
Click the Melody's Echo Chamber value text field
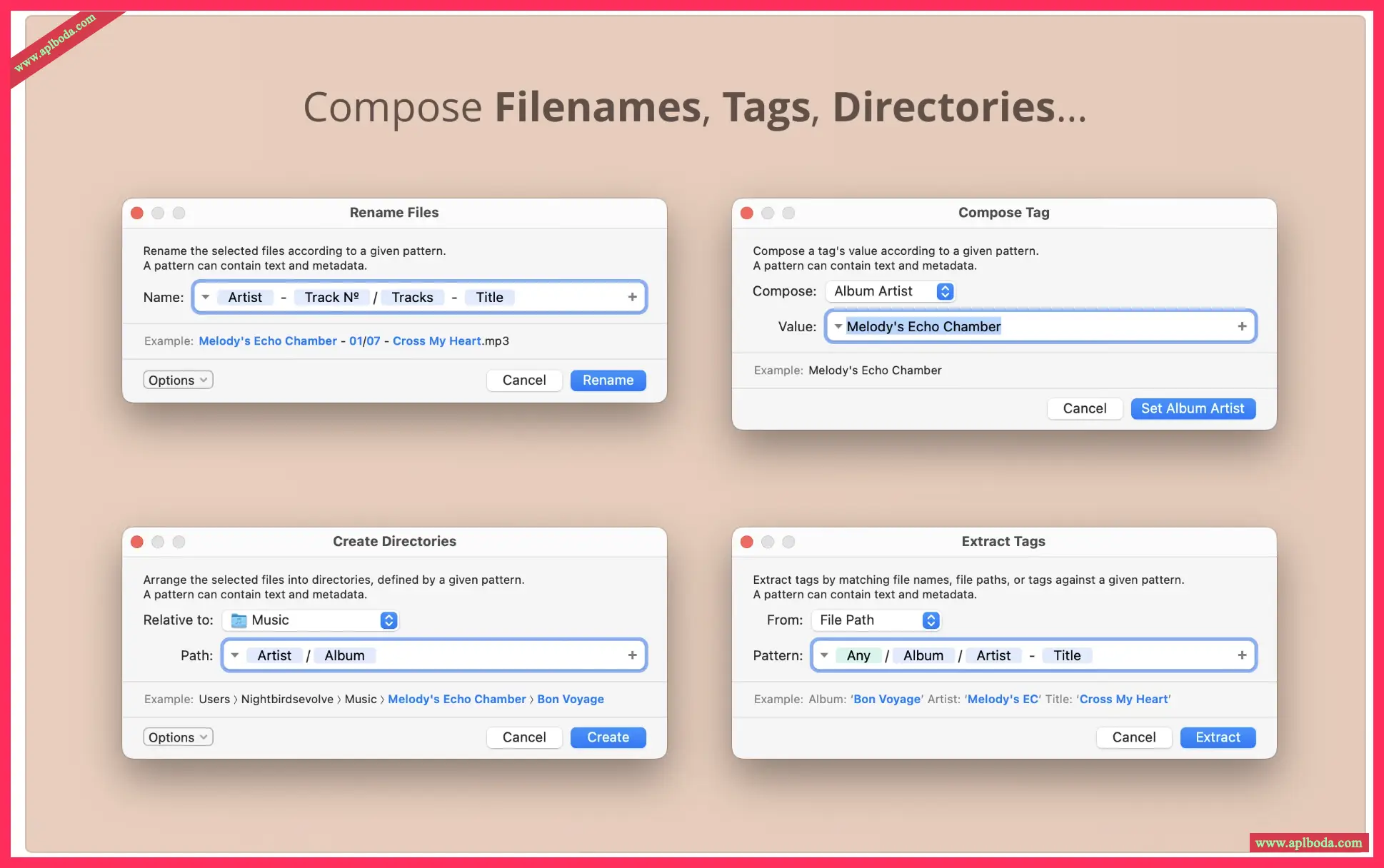[923, 326]
